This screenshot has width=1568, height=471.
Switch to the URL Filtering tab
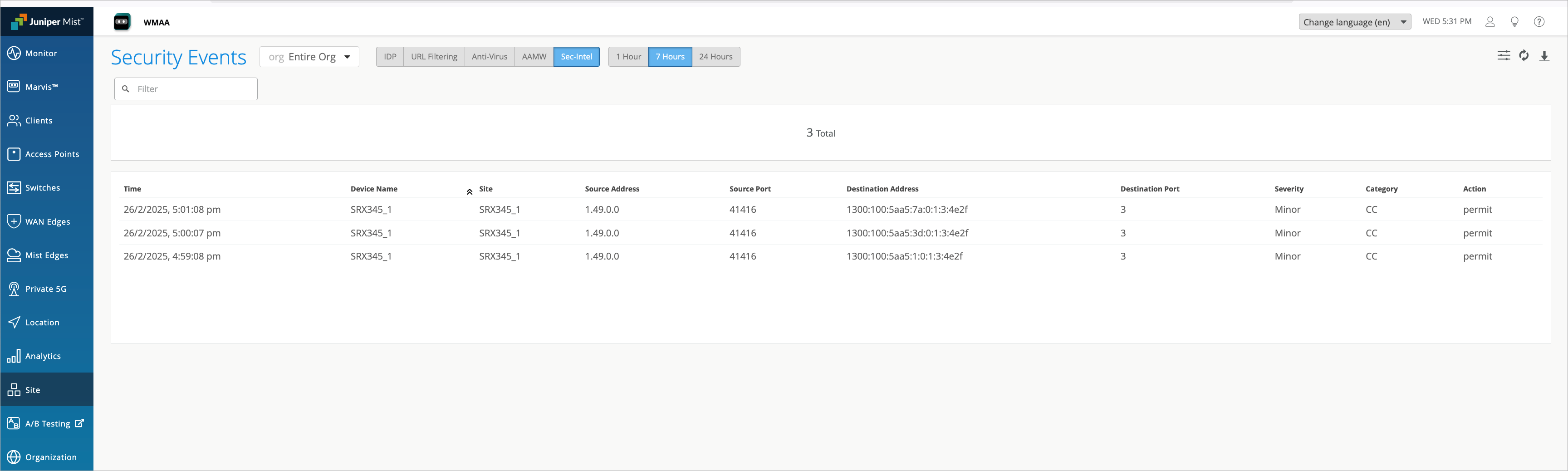click(434, 57)
